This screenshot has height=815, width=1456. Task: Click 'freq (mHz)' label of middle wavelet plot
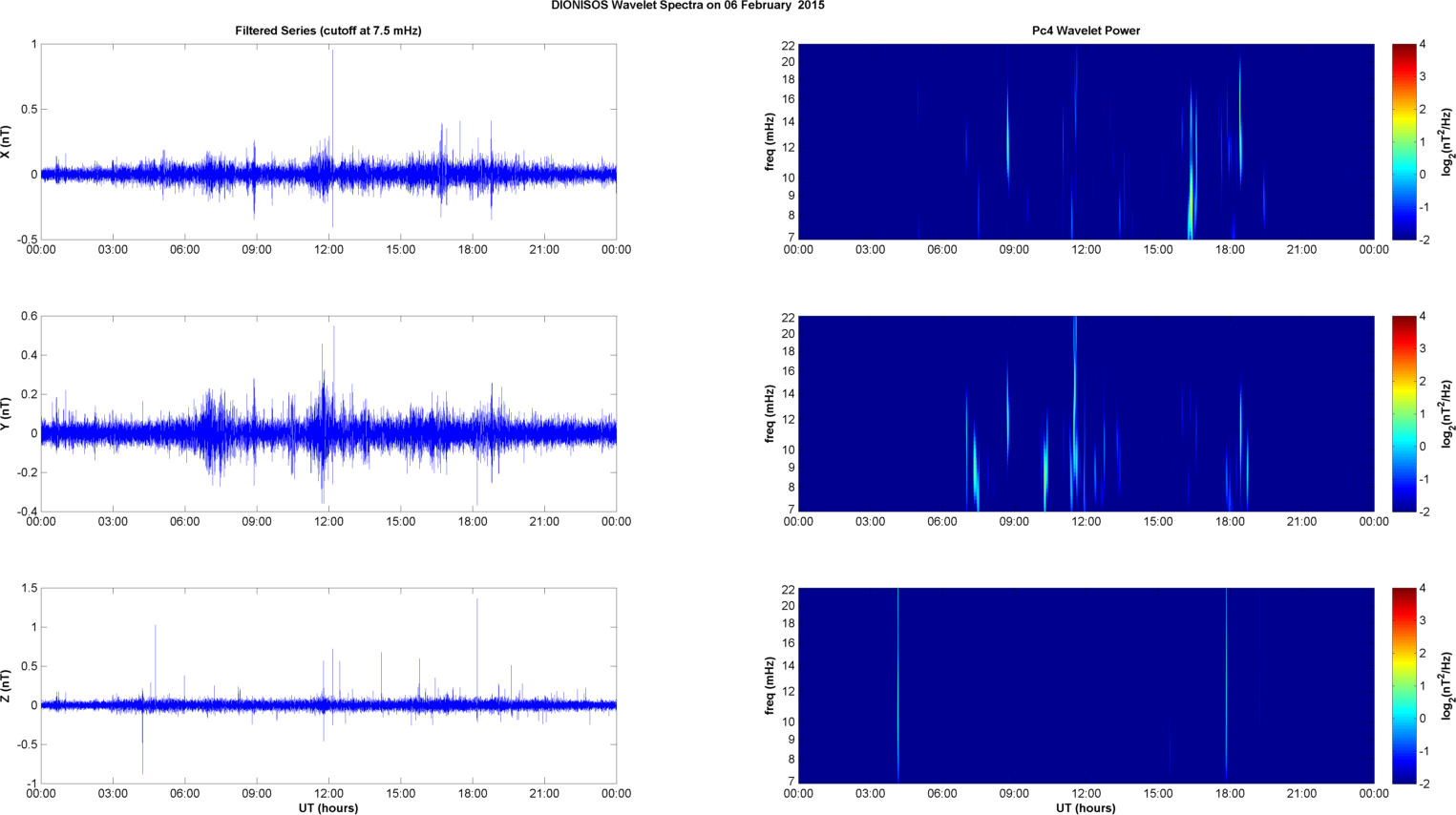pos(770,413)
